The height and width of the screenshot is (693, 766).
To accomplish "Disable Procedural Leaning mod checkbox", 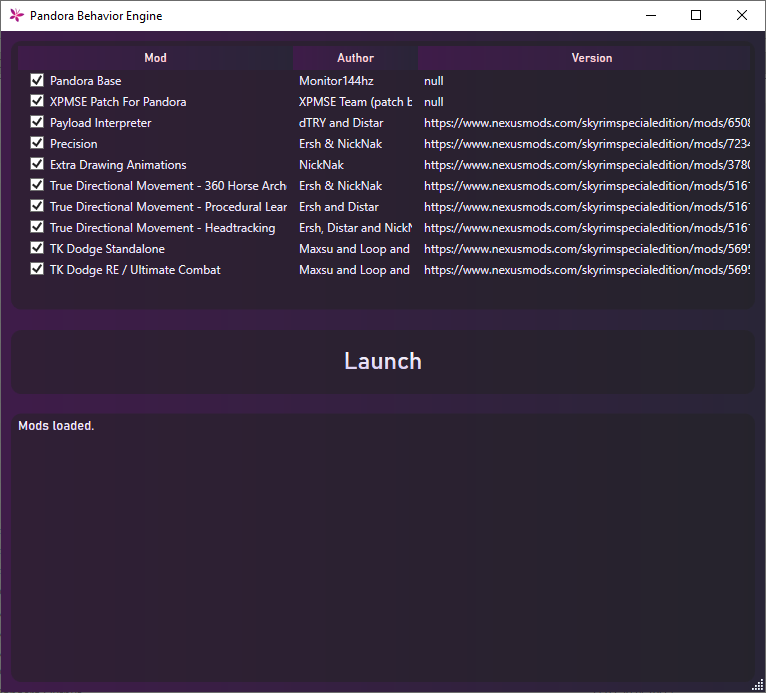I will (x=37, y=206).
